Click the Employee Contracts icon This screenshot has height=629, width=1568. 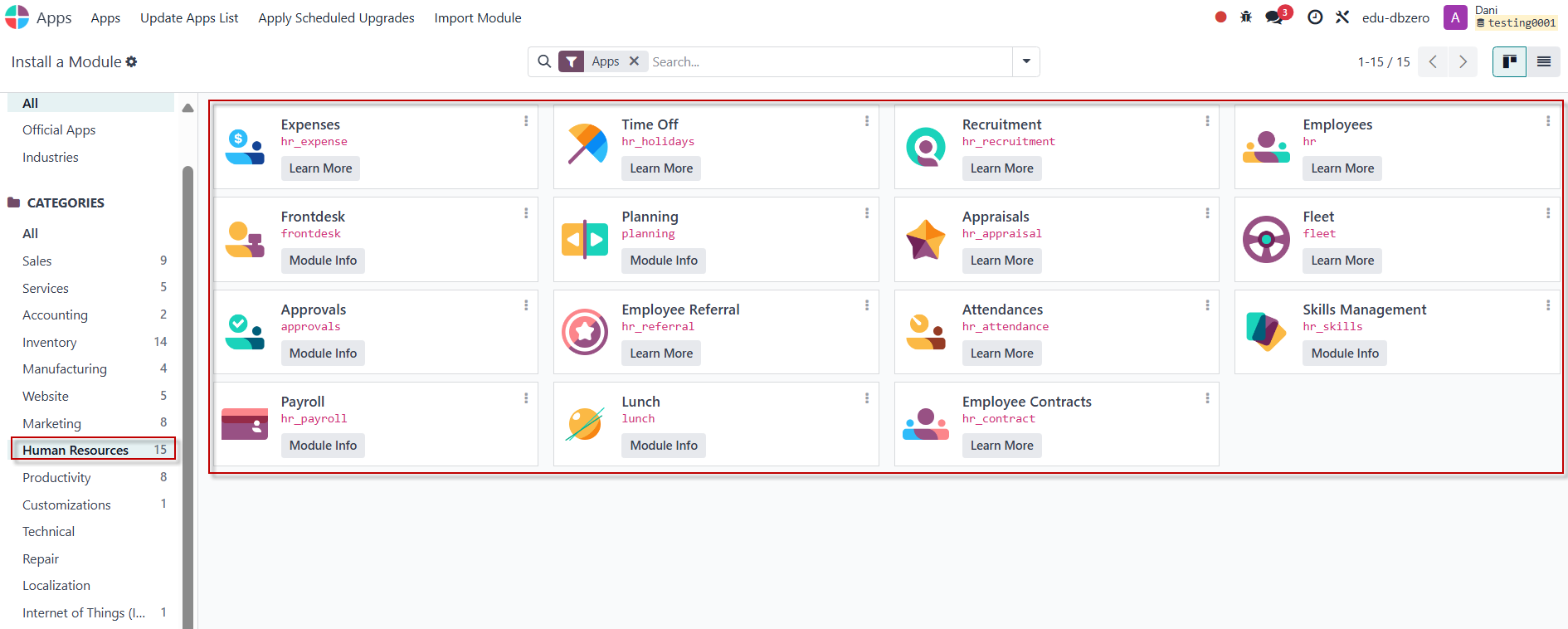[x=926, y=424]
